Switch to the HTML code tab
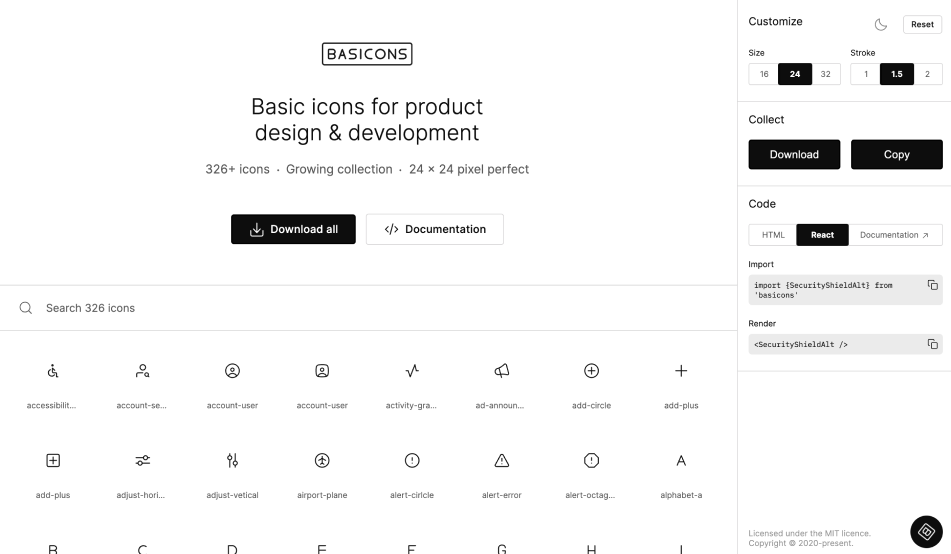This screenshot has width=951, height=554. pos(773,235)
